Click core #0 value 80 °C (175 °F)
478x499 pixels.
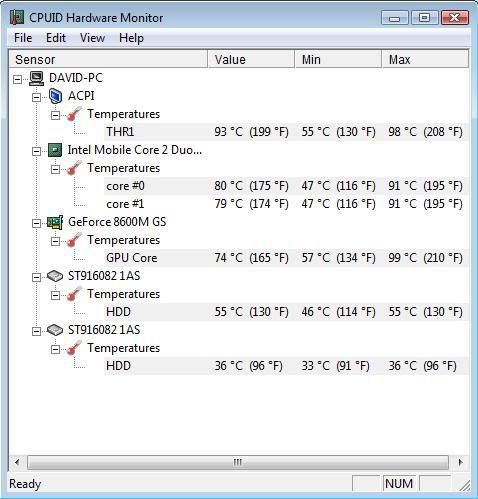pos(251,186)
